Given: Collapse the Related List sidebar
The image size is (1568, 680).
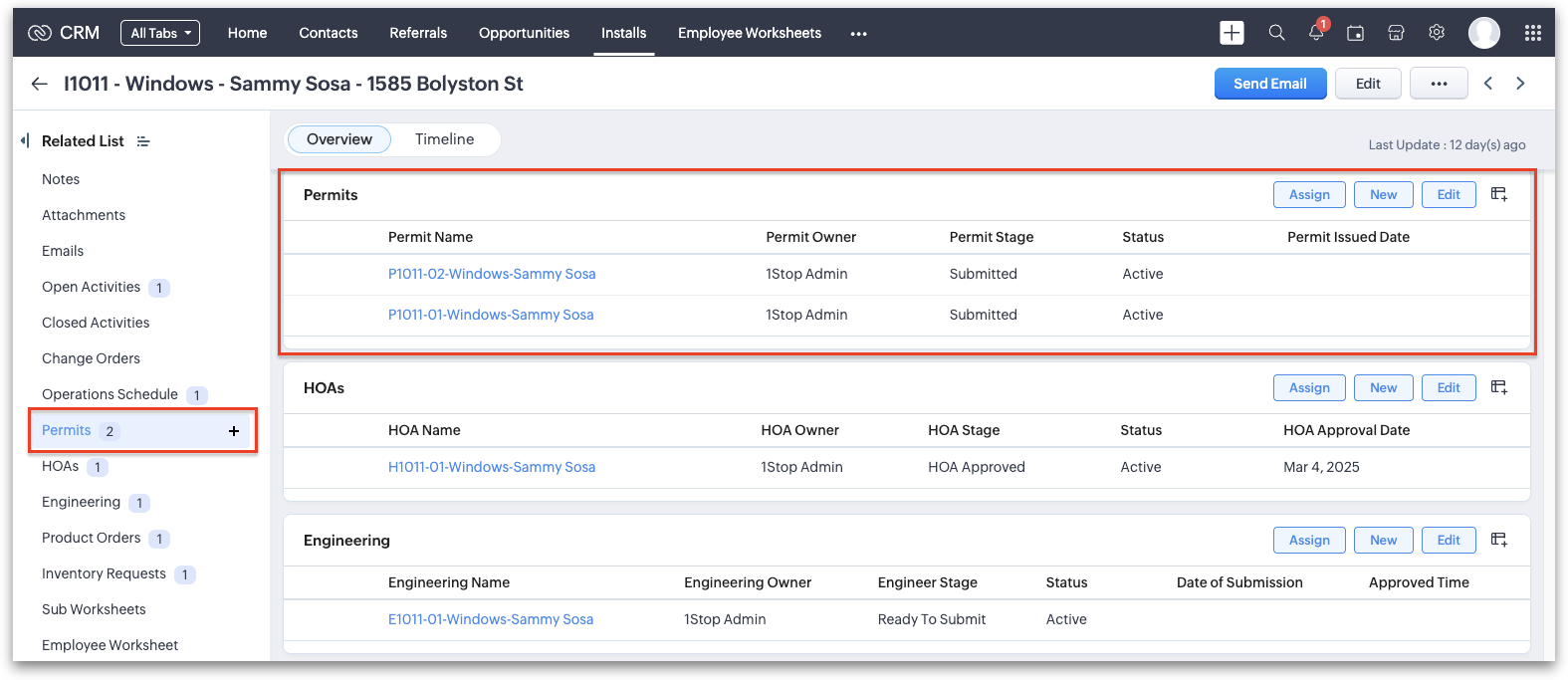Looking at the screenshot, I should [25, 140].
